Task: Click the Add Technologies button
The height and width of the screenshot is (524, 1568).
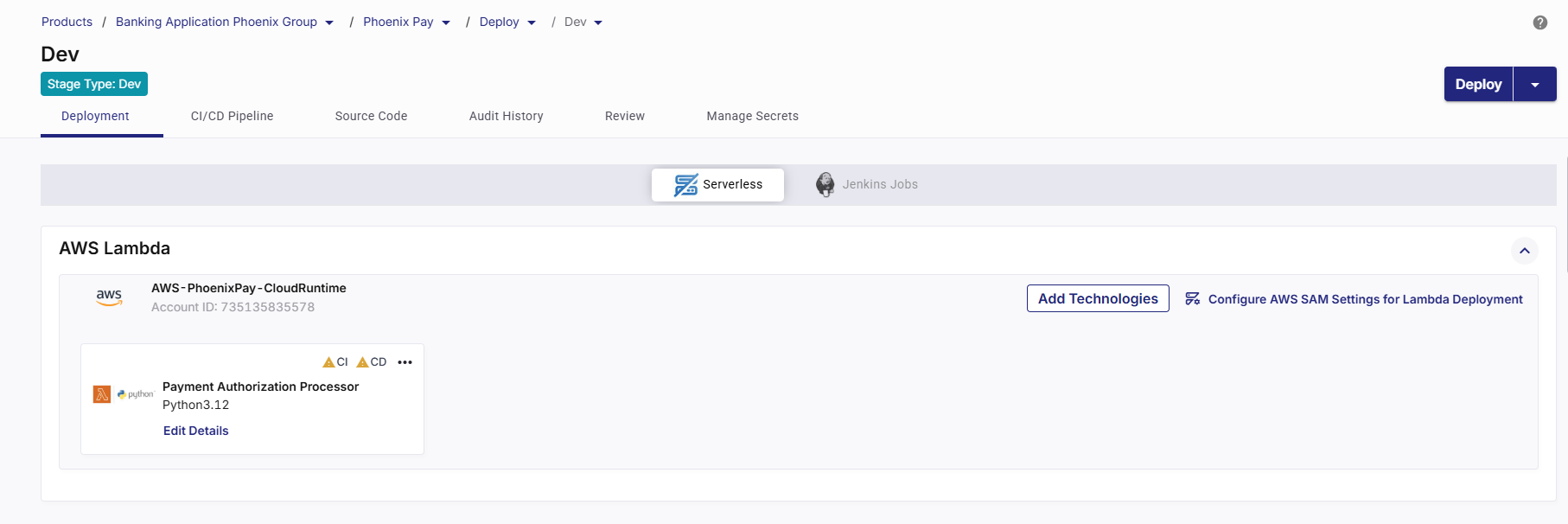Action: pyautogui.click(x=1097, y=298)
